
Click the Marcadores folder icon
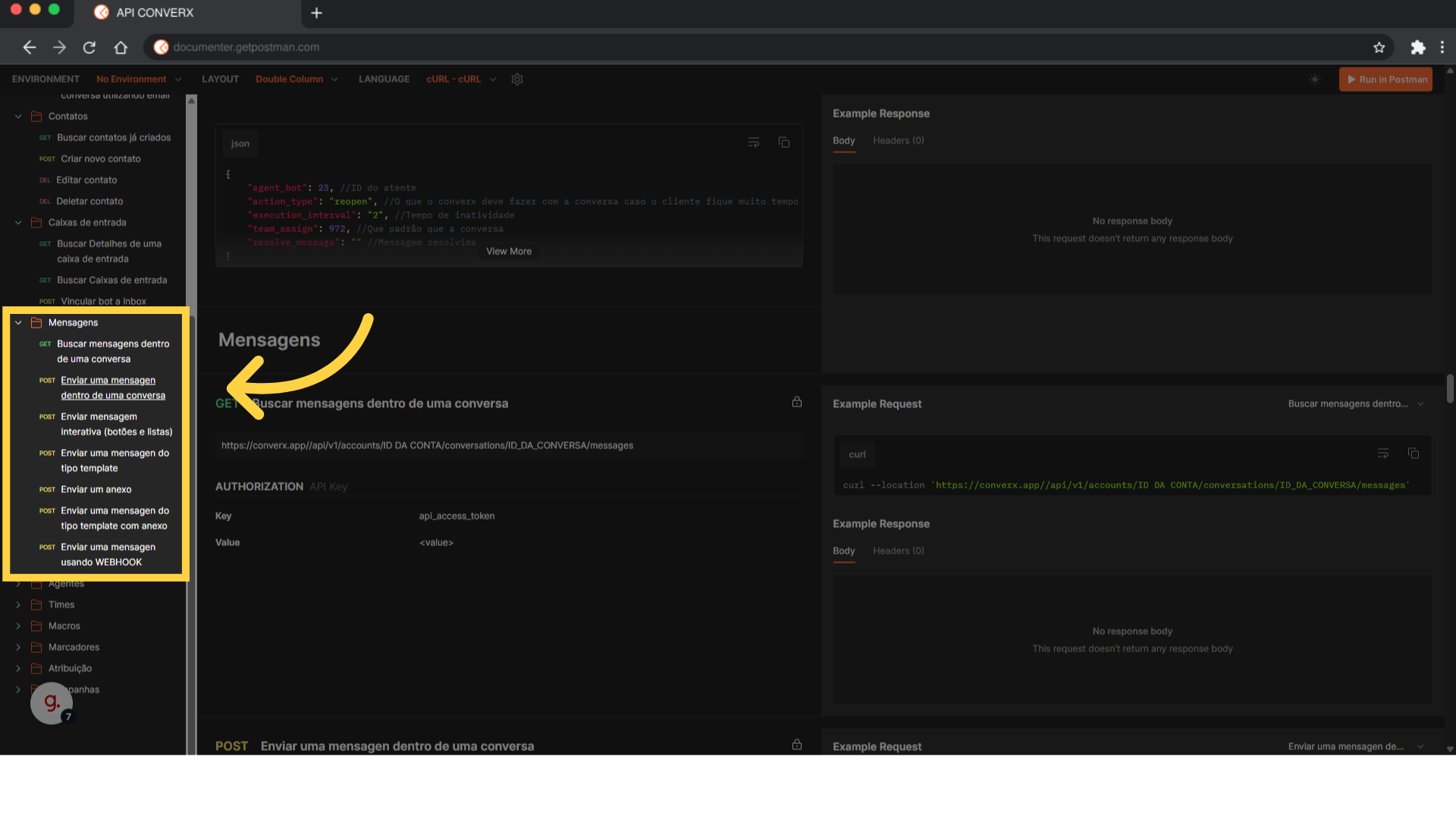pos(36,647)
